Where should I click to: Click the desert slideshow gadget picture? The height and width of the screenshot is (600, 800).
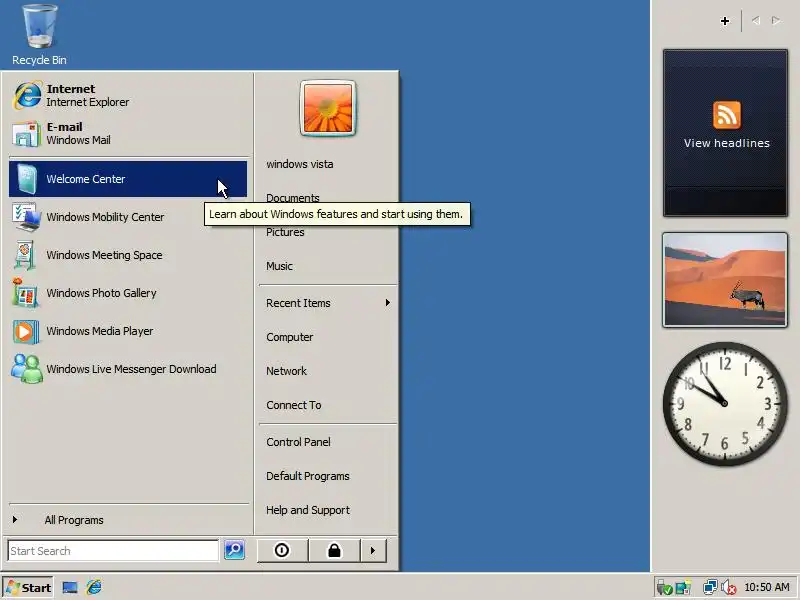[x=725, y=280]
